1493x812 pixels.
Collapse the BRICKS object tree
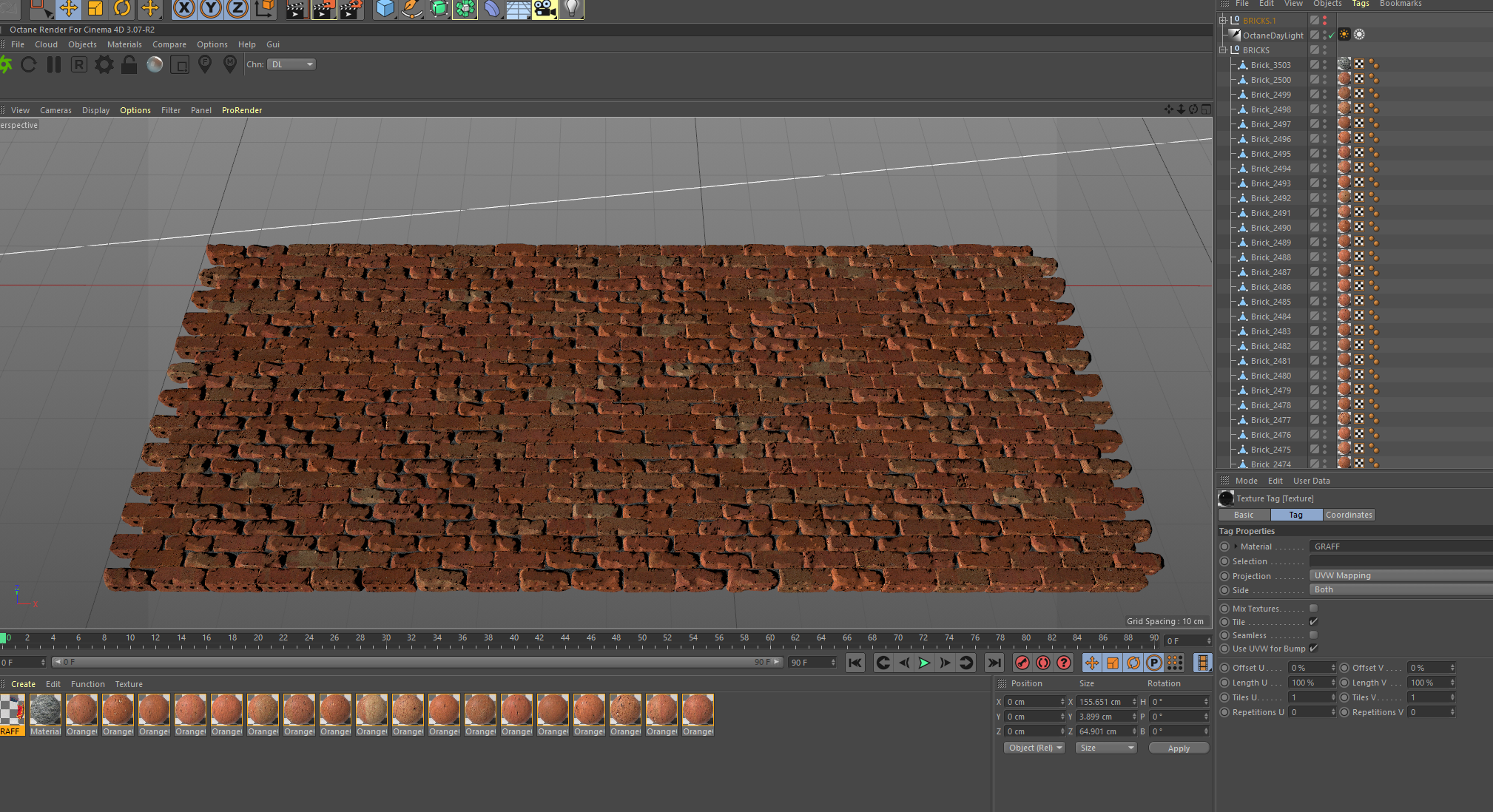tap(1223, 50)
